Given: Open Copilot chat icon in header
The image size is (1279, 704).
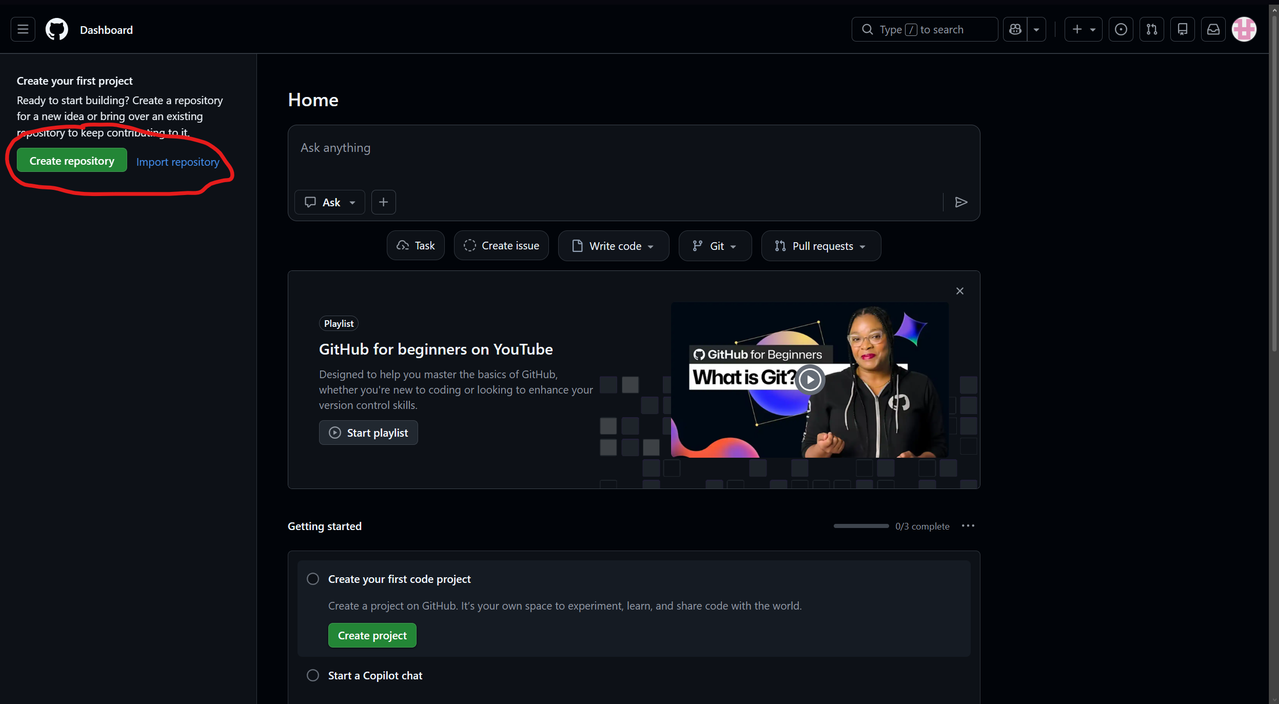Looking at the screenshot, I should coord(1015,30).
